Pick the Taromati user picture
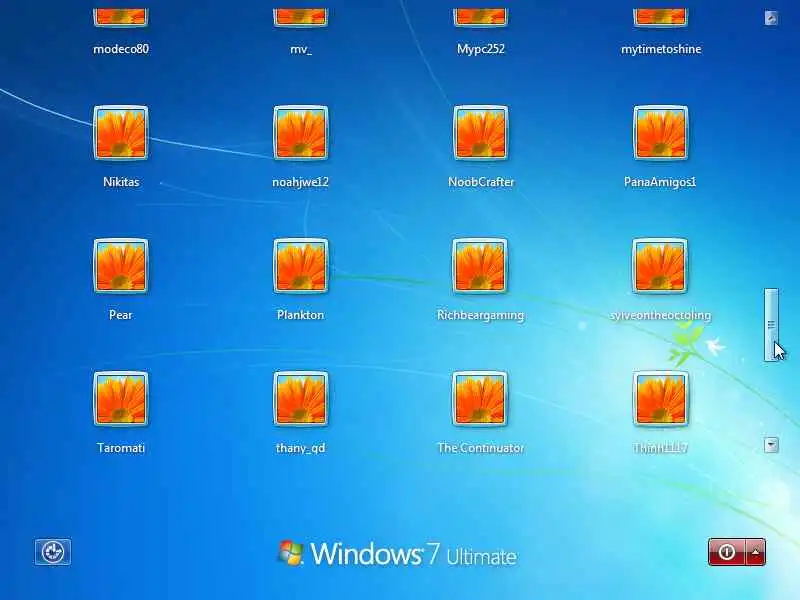Viewport: 800px width, 600px height. [121, 398]
